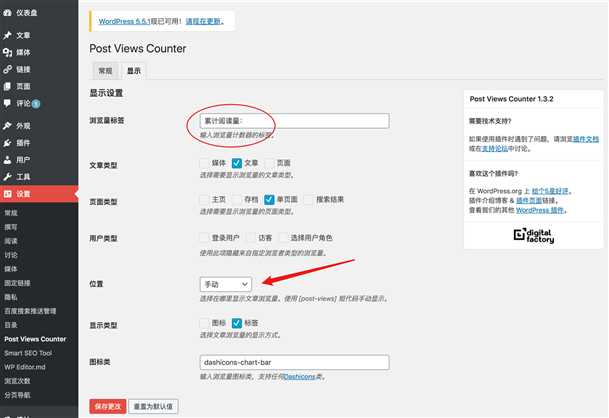The width and height of the screenshot is (609, 418).
Task: Open 常规 in the settings submenu
Action: click(x=11, y=213)
